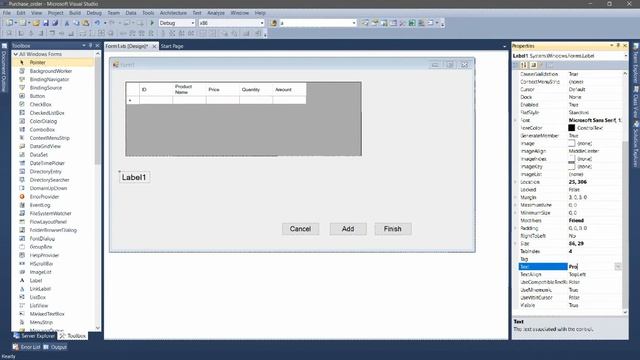
Task: Open the Document Outline side tab
Action: (4, 68)
